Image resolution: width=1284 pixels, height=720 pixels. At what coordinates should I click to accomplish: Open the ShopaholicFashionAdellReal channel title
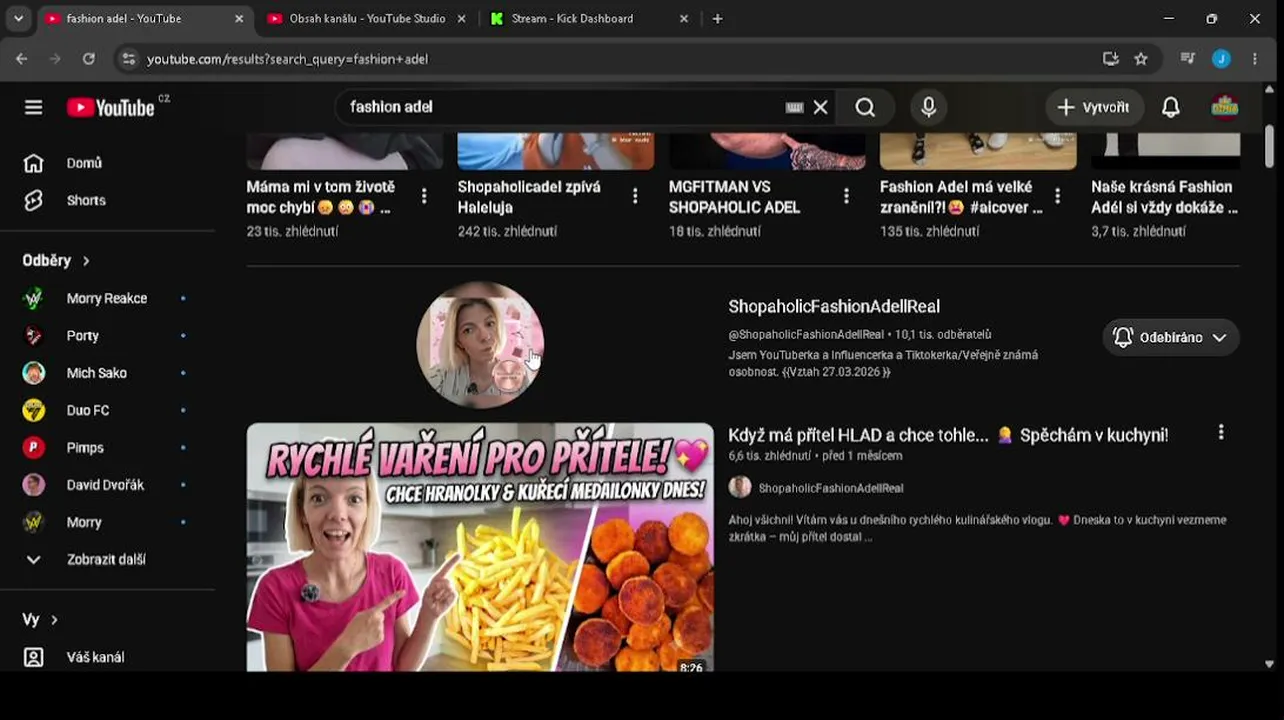click(x=834, y=307)
